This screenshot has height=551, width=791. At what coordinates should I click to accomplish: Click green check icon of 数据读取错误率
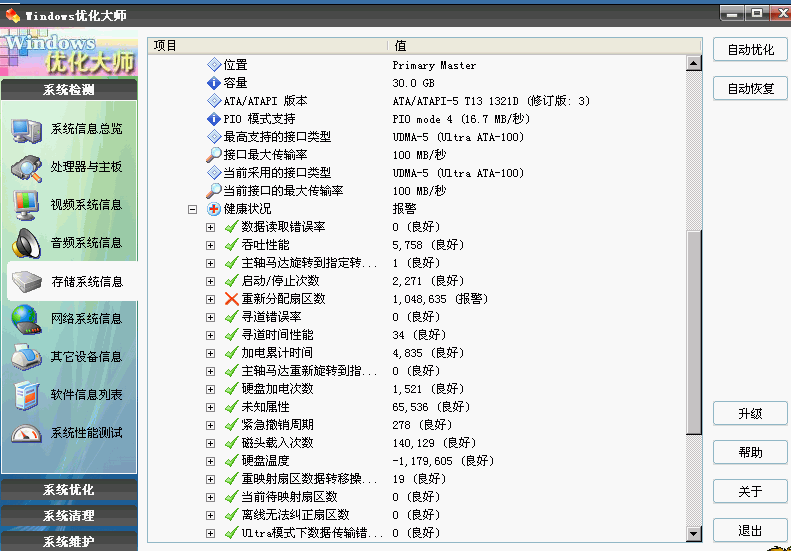(x=232, y=227)
